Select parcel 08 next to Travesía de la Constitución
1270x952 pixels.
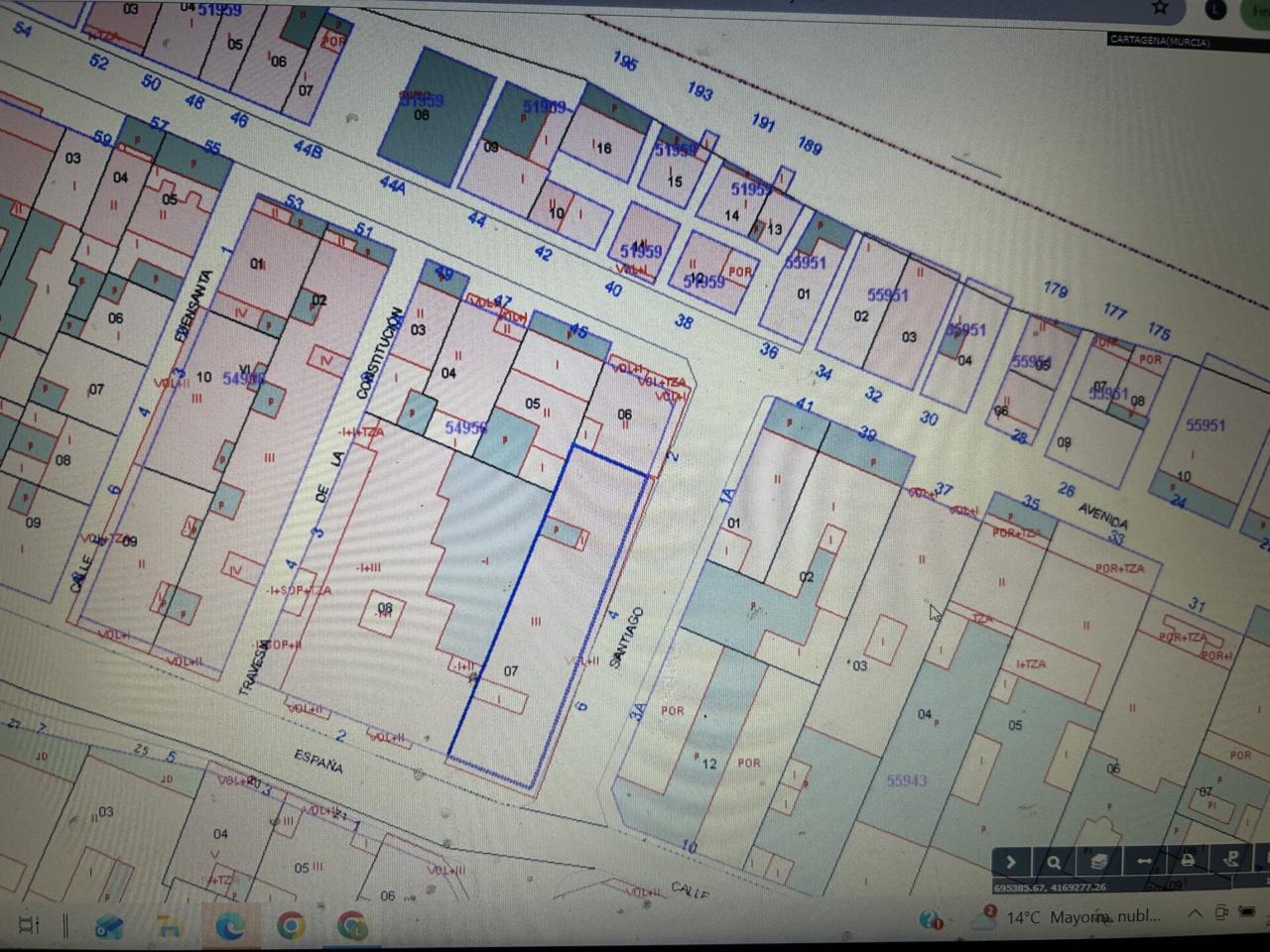click(385, 608)
